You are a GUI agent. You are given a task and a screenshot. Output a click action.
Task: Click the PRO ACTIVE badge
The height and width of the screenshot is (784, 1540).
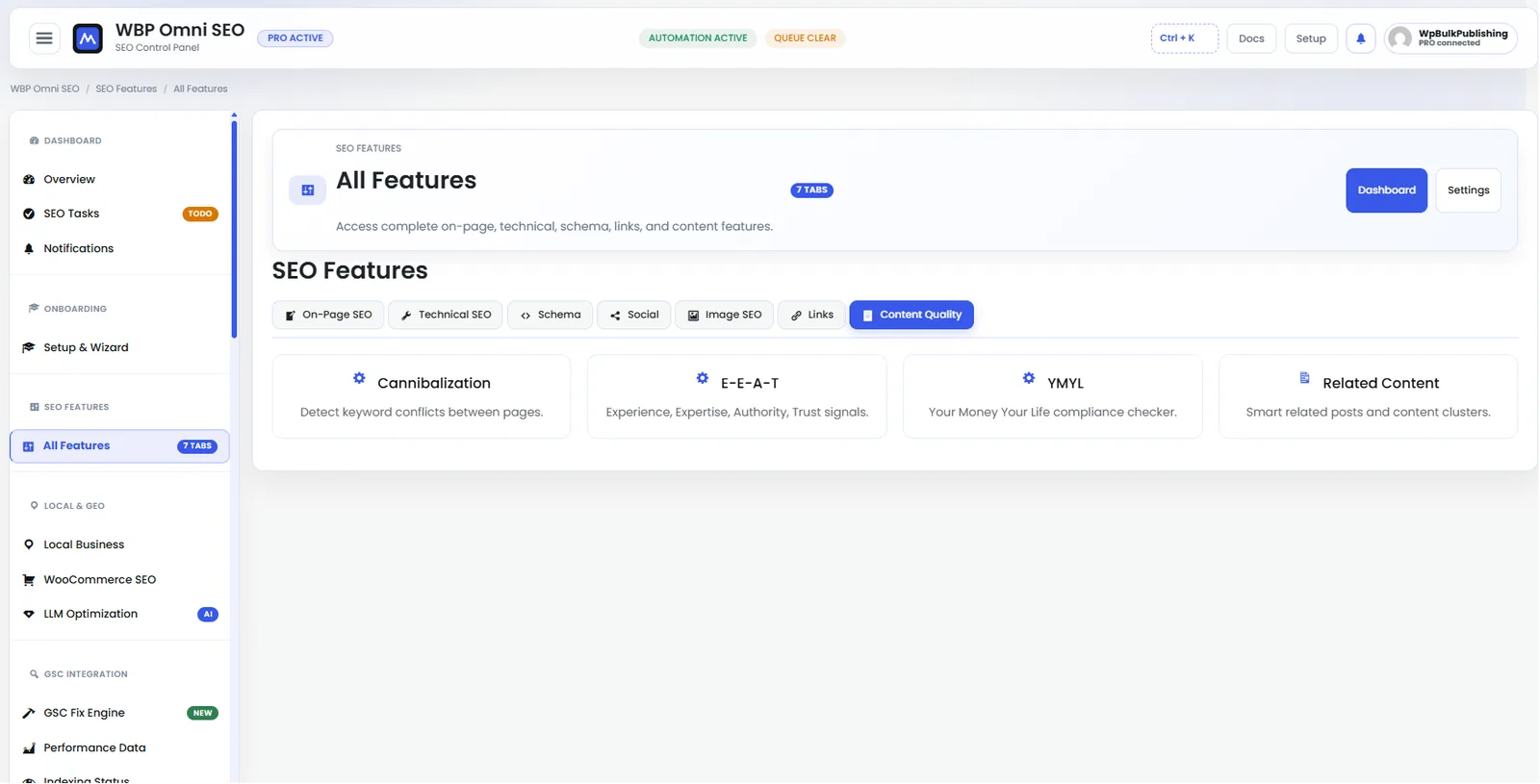(295, 38)
